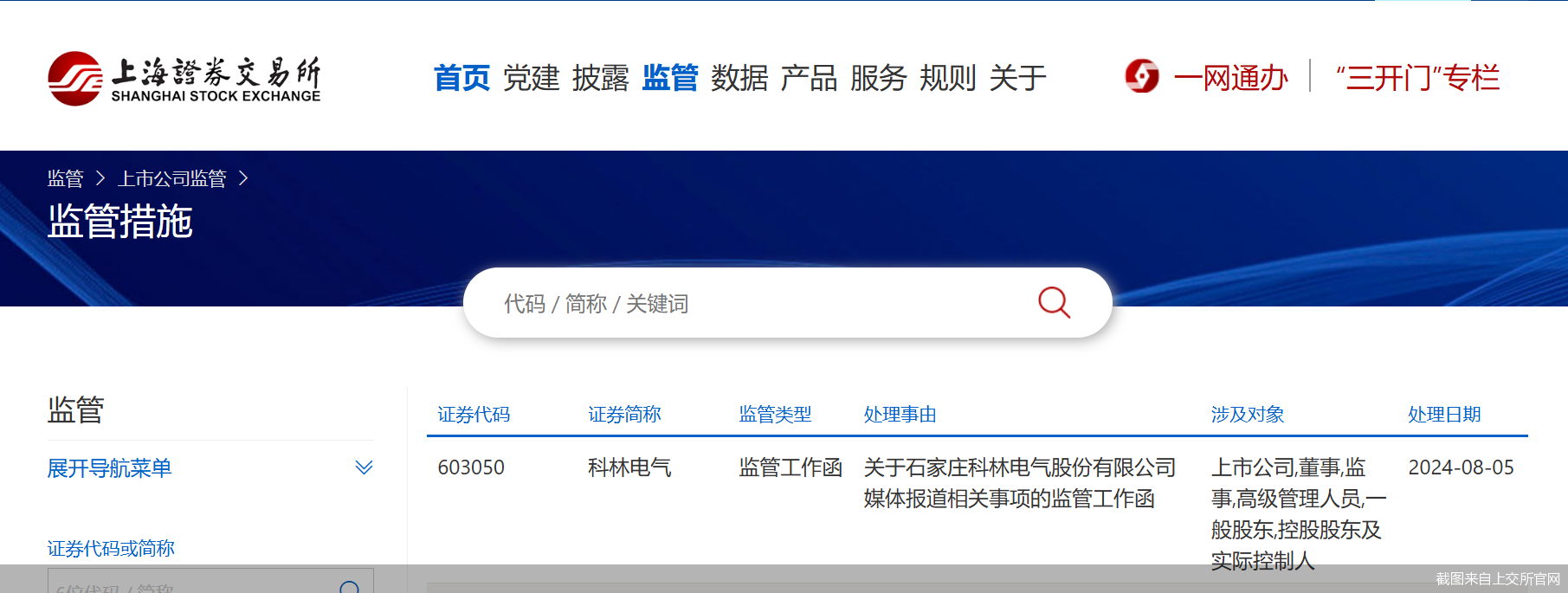This screenshot has width=1568, height=593.
Task: Expand the 展开导航菜单 chevron
Action: coord(364,467)
